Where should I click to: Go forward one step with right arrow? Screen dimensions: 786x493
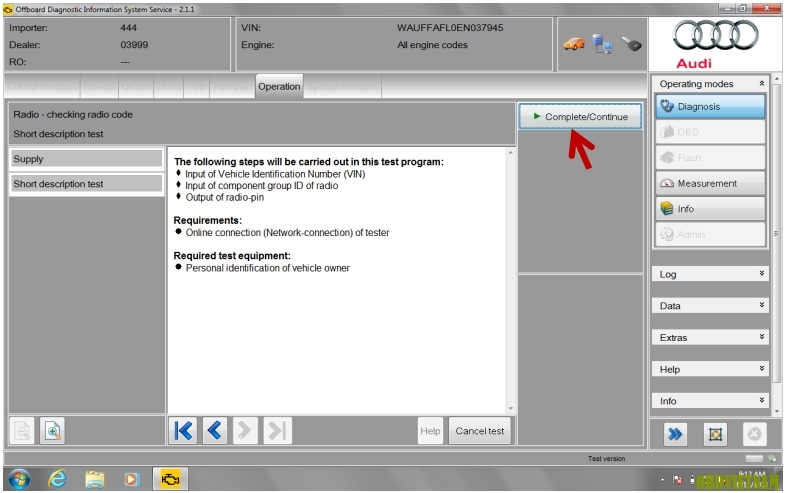pyautogui.click(x=245, y=430)
